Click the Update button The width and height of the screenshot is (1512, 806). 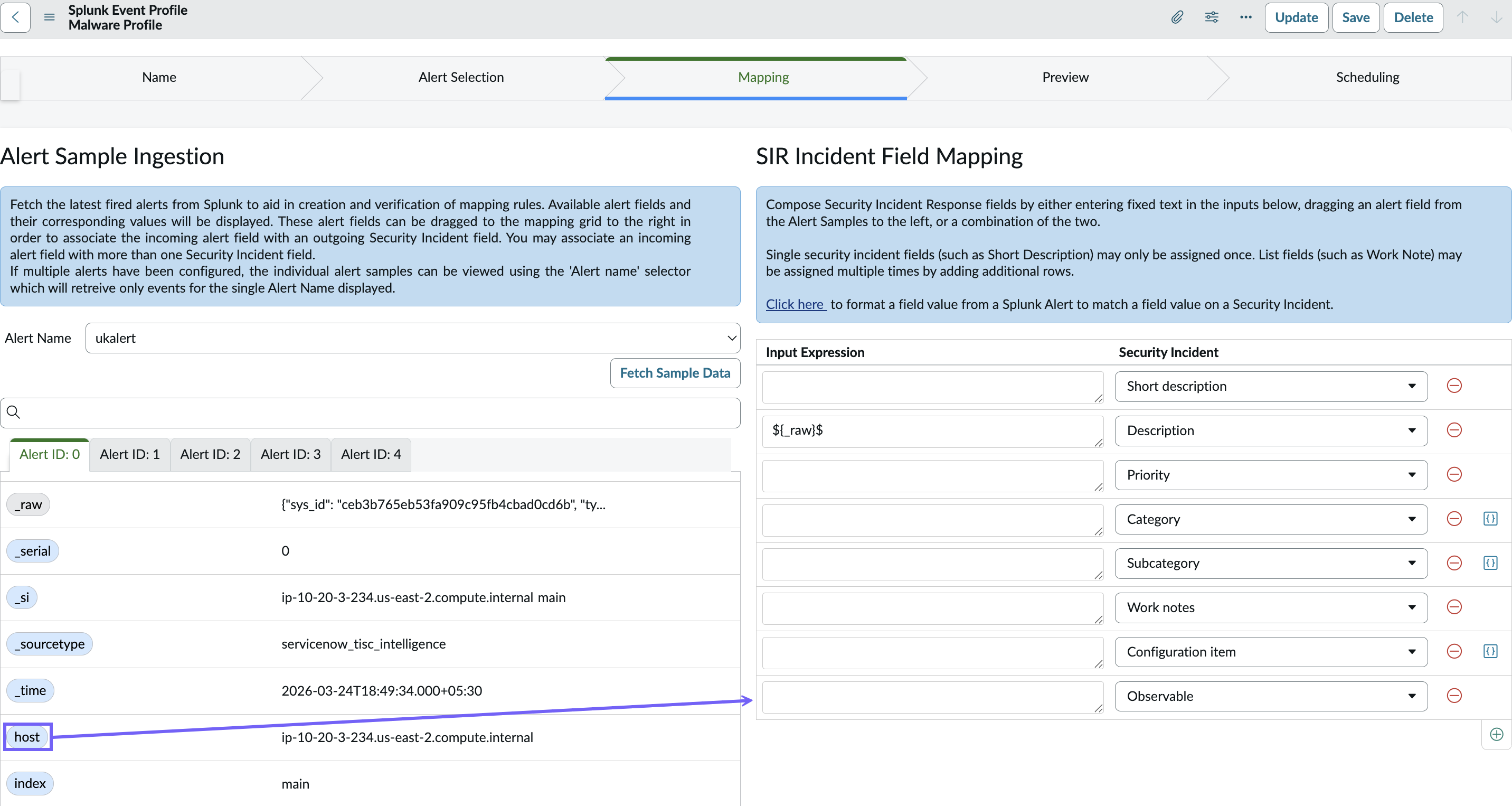1296,17
